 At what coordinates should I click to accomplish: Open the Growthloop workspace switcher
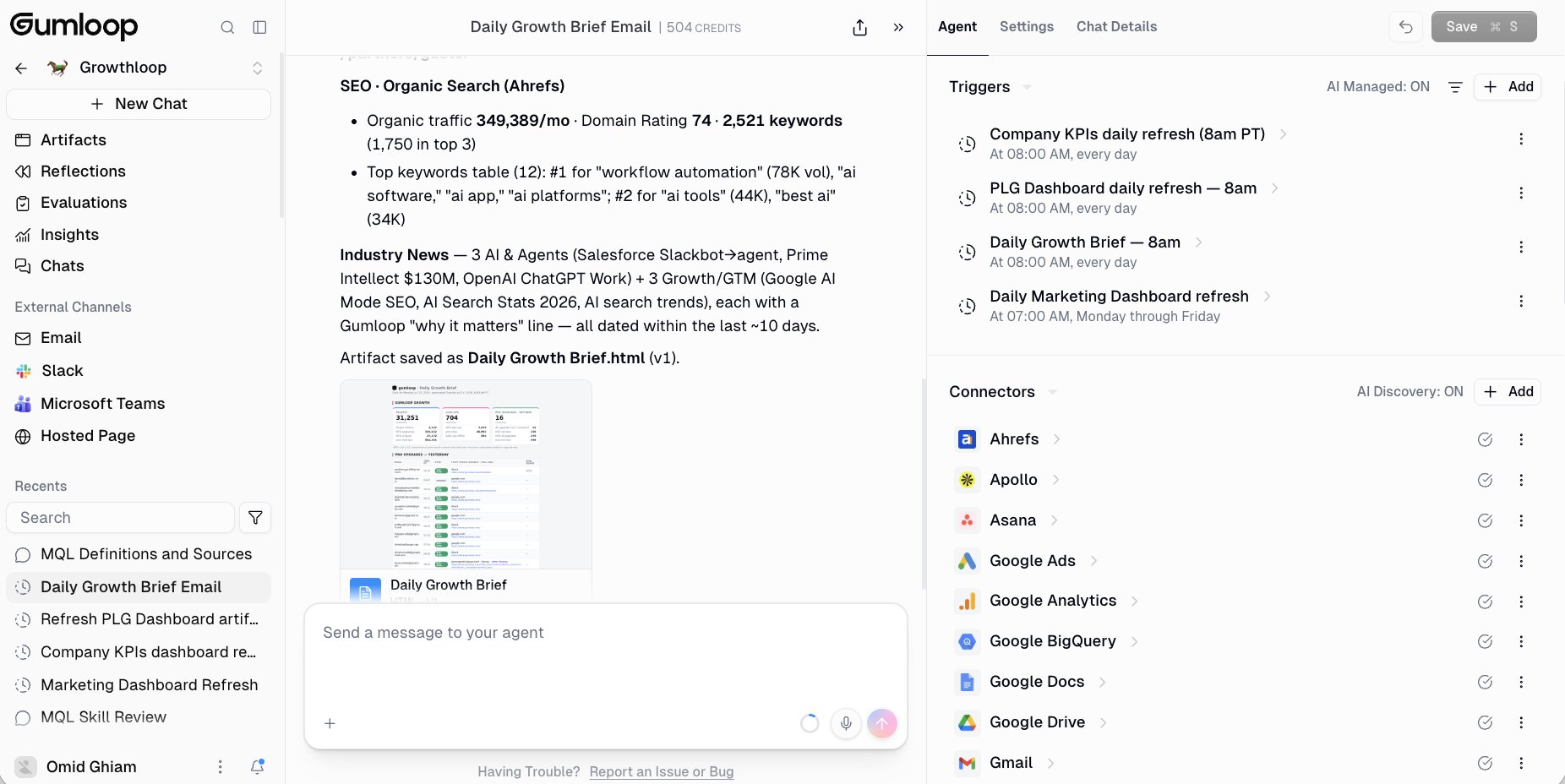[x=258, y=68]
